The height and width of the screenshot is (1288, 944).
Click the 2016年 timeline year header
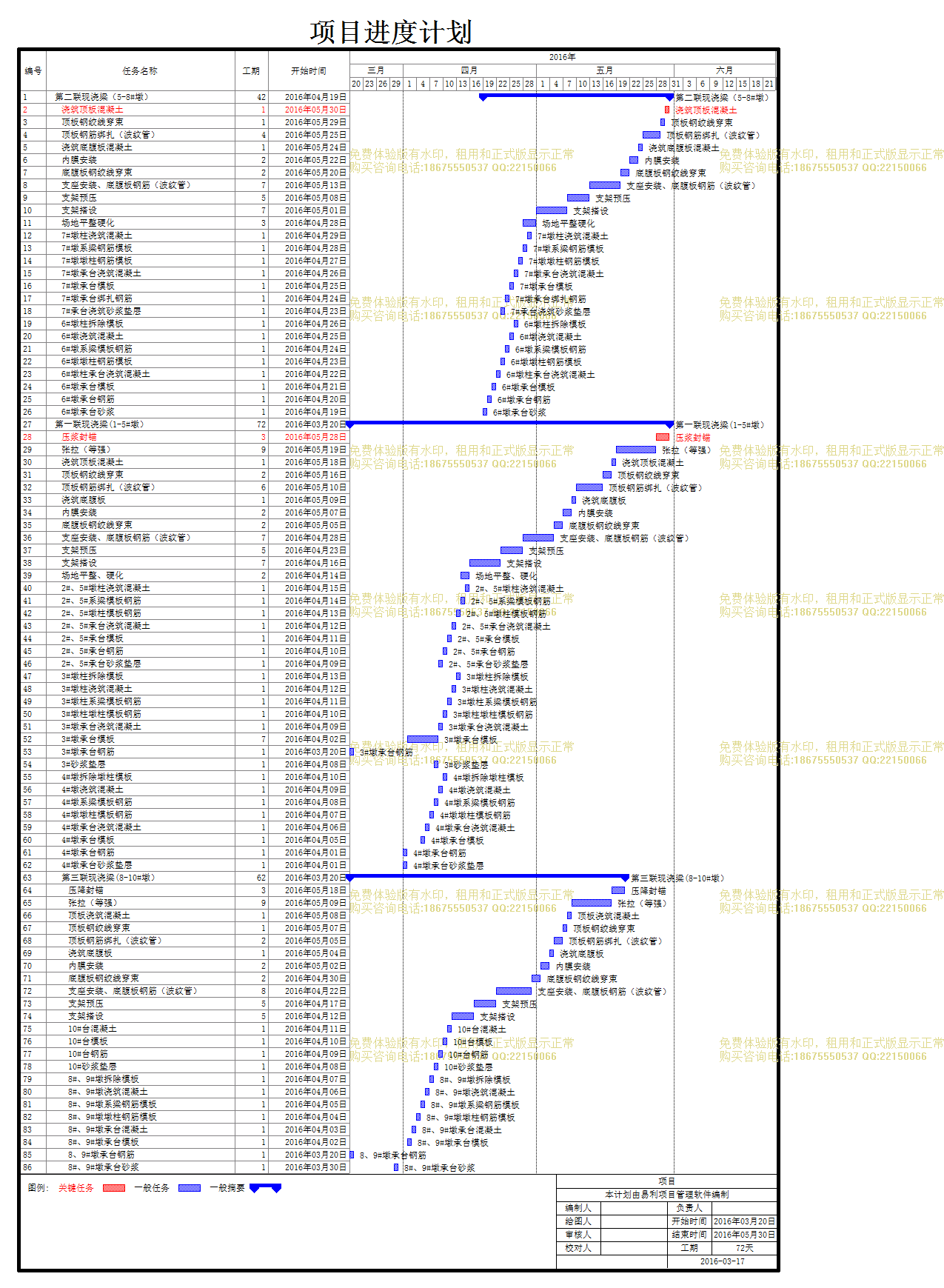(563, 57)
